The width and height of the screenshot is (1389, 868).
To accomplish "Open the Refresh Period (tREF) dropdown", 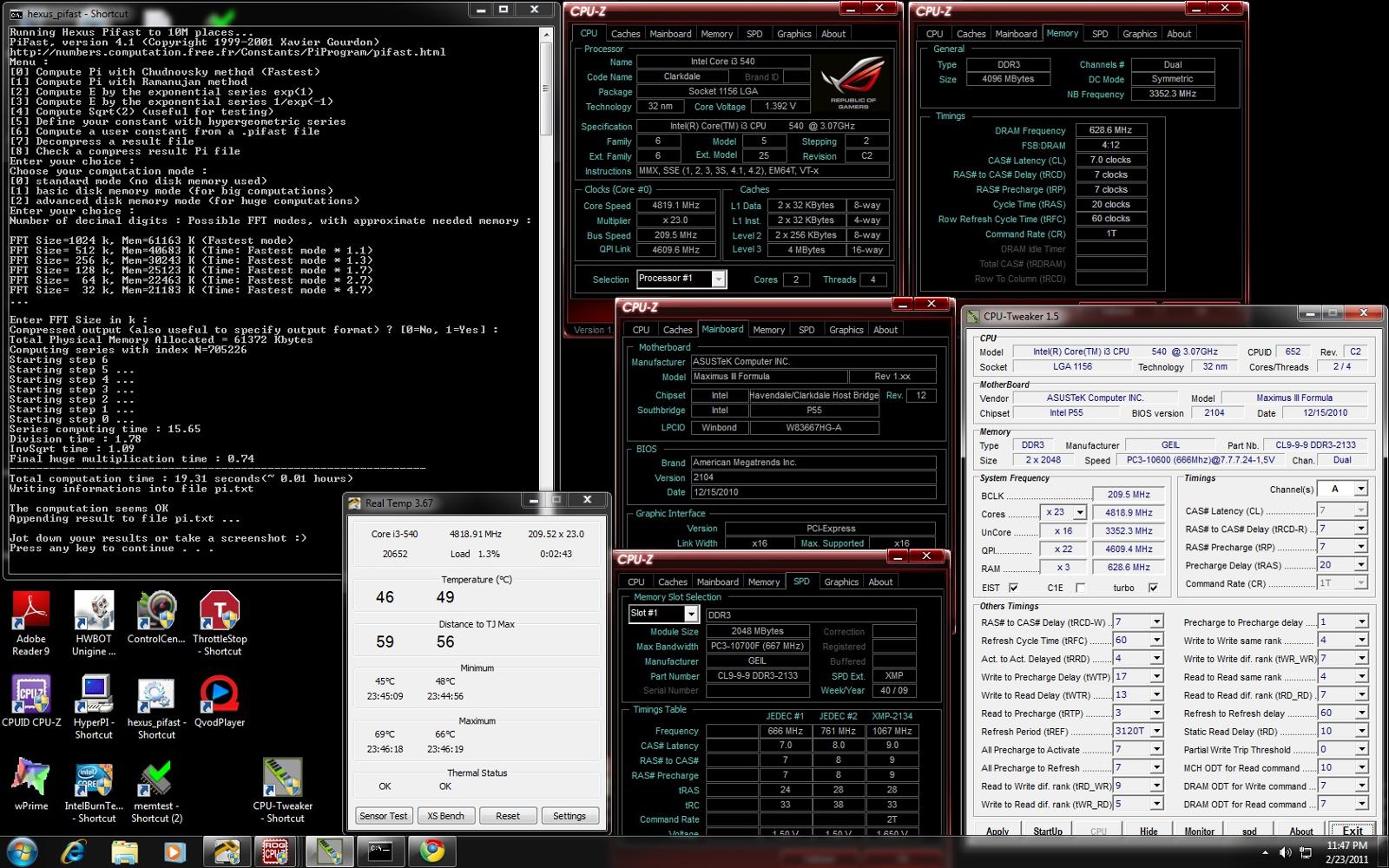I will point(1156,731).
